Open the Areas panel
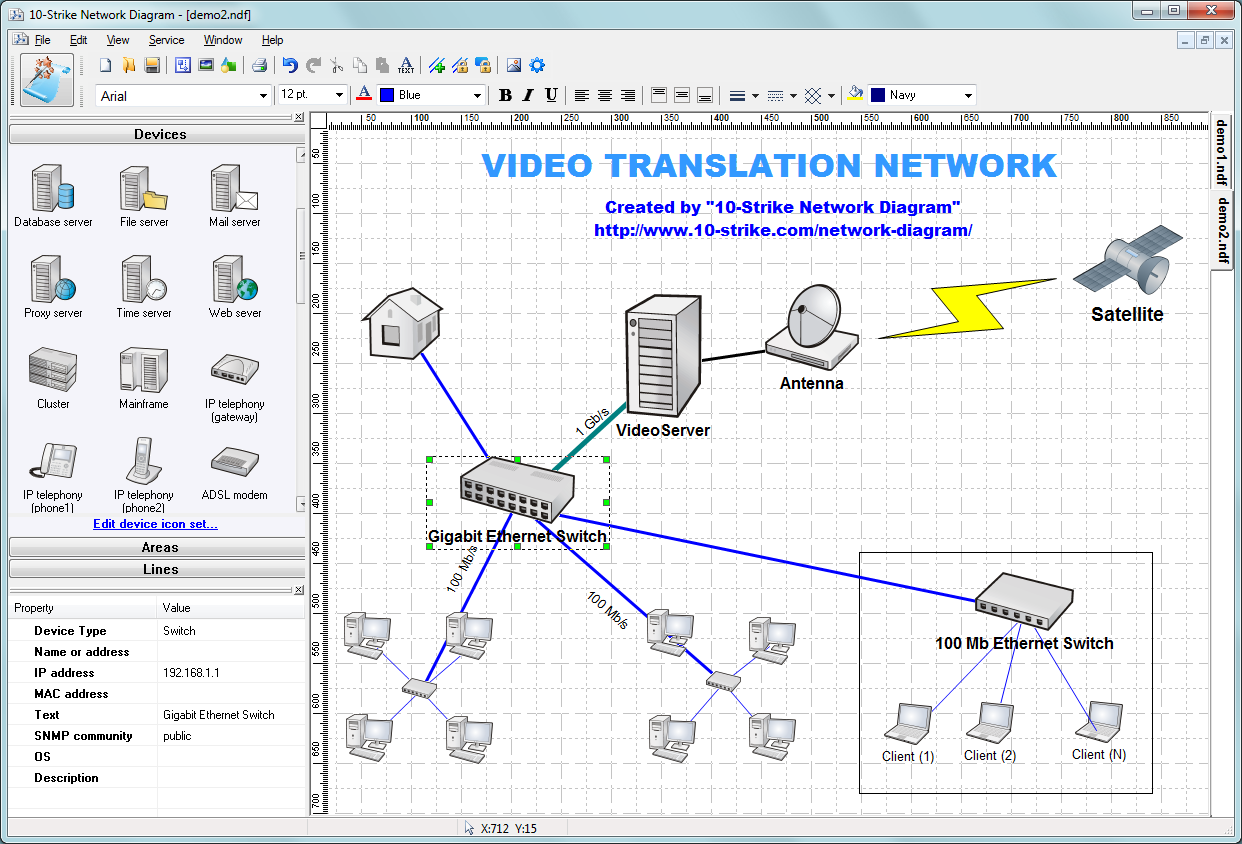Screen dimensions: 1242x844 (156, 547)
